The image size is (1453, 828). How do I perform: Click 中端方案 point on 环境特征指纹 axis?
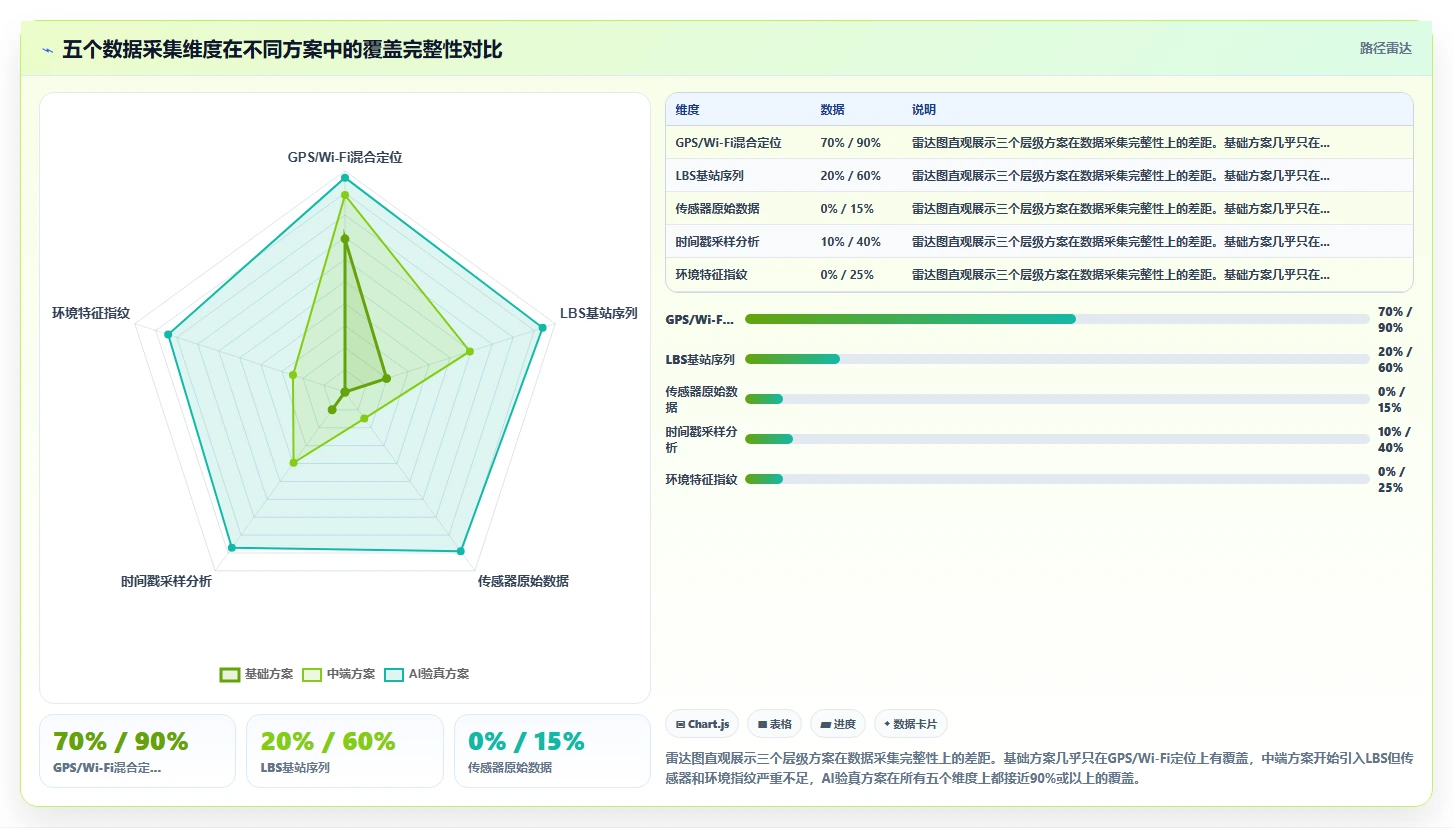coord(292,375)
